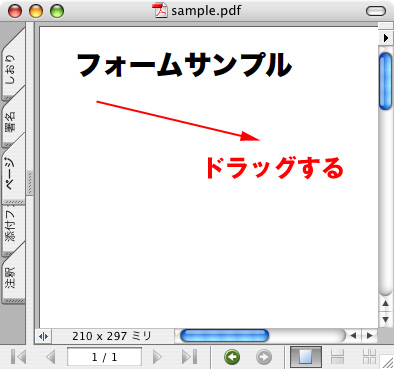Screen dimensions: 394x369
Task: Select single page layout view
Action: (306, 357)
